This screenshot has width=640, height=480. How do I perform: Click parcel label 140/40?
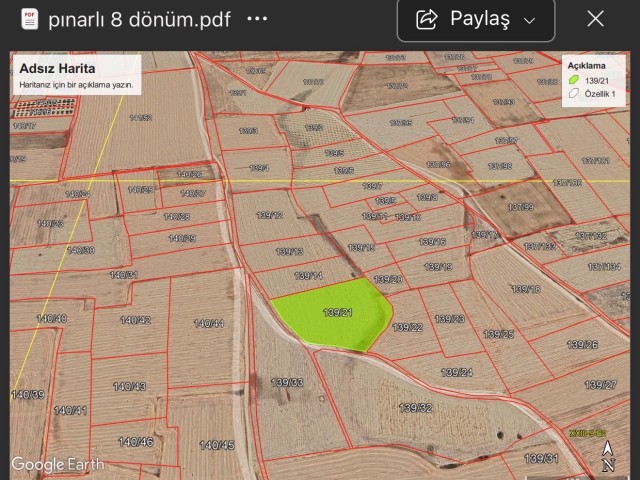pos(52,318)
